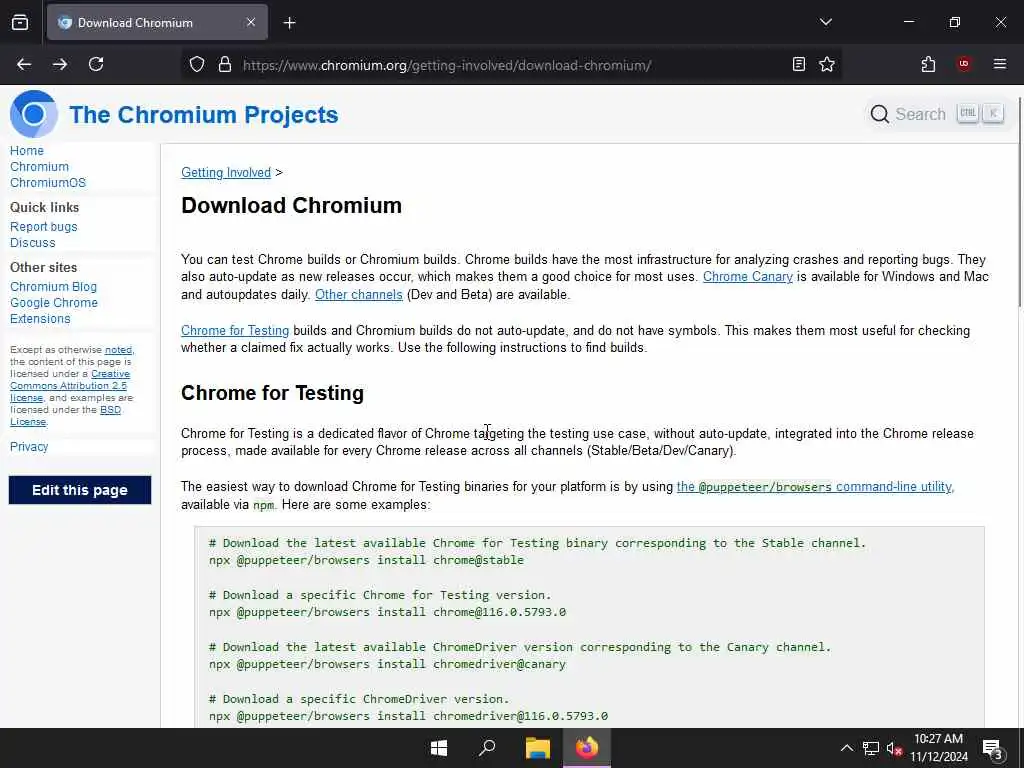
Task: Open Windows taskbar search
Action: pyautogui.click(x=487, y=748)
